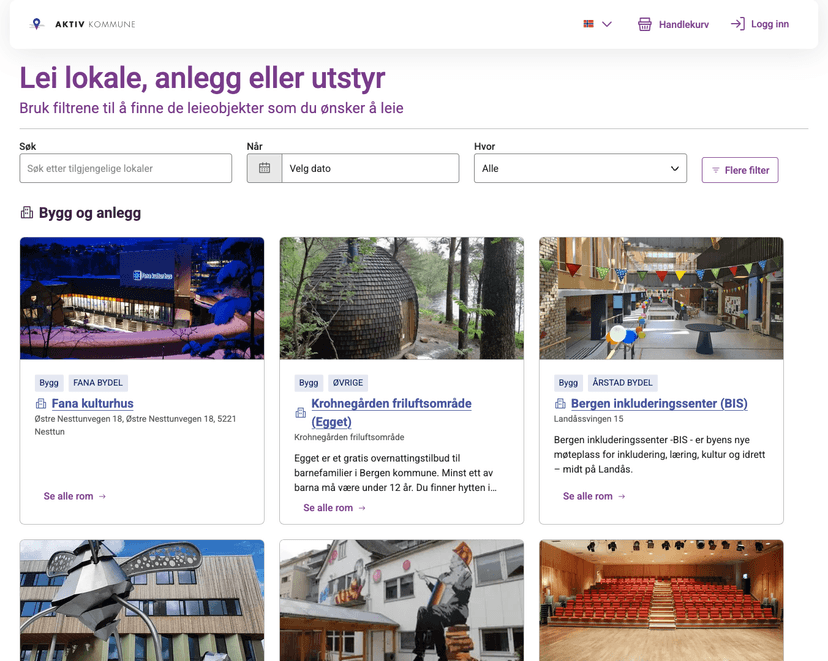828x661 pixels.
Task: Open the Handlekurv shopping basket
Action: coord(673,24)
